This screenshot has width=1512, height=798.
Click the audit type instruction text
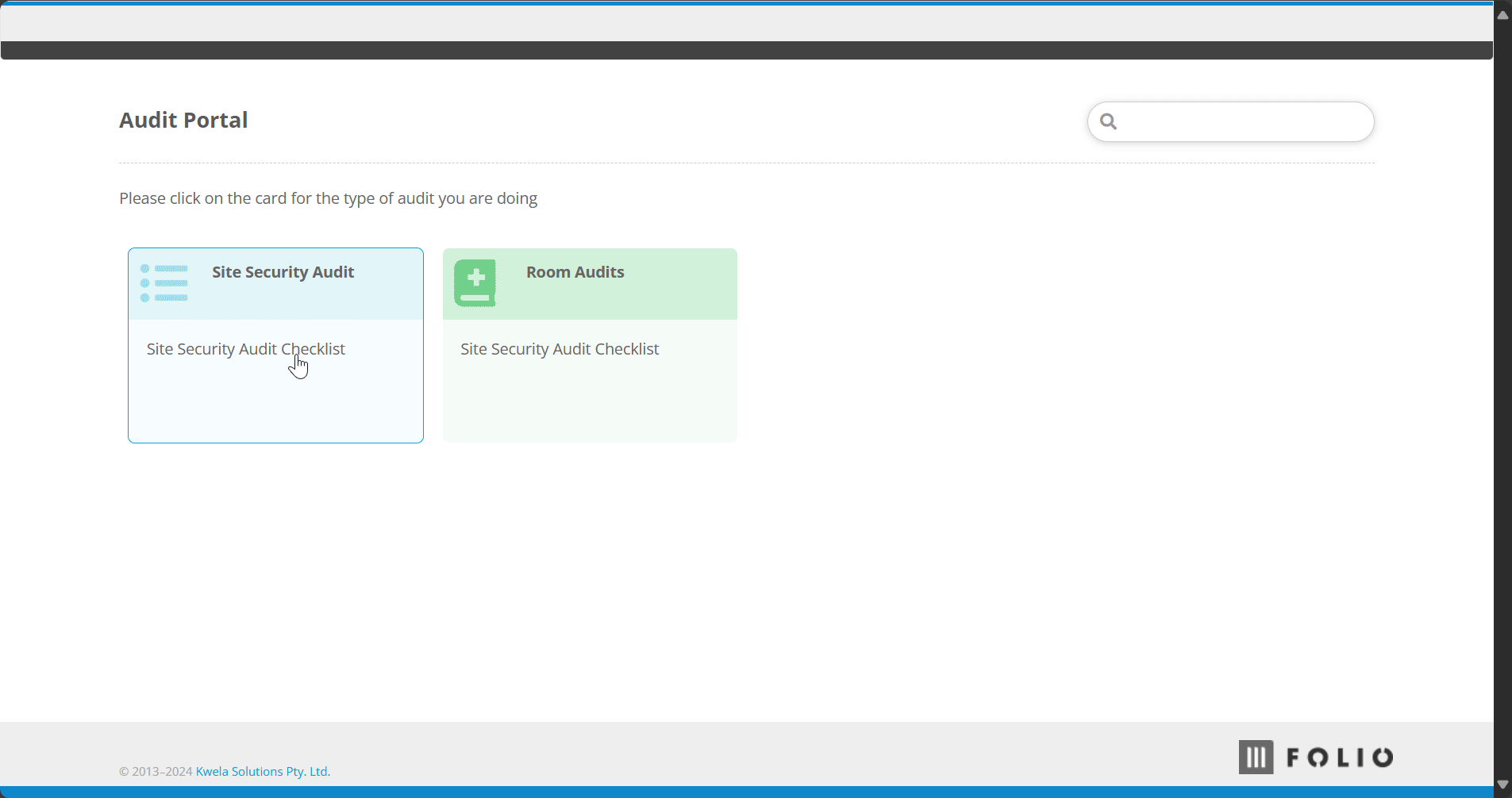coord(328,198)
